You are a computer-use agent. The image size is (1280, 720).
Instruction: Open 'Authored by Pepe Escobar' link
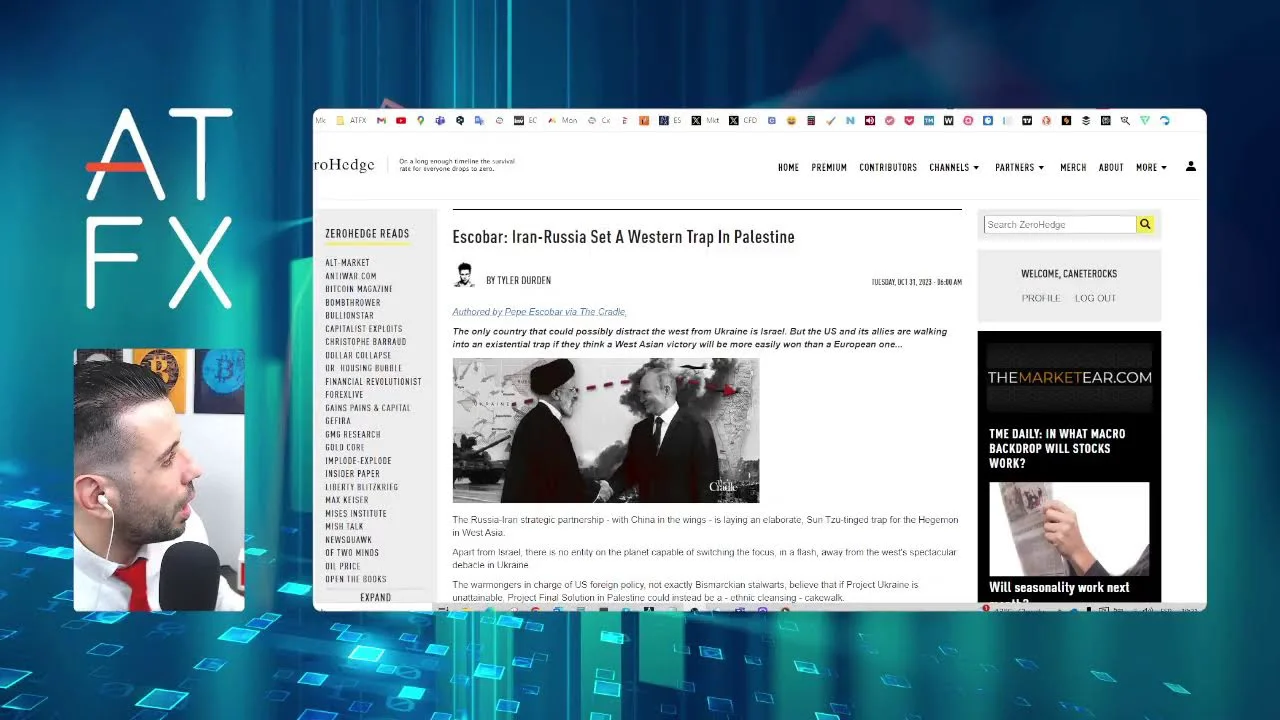(x=539, y=312)
